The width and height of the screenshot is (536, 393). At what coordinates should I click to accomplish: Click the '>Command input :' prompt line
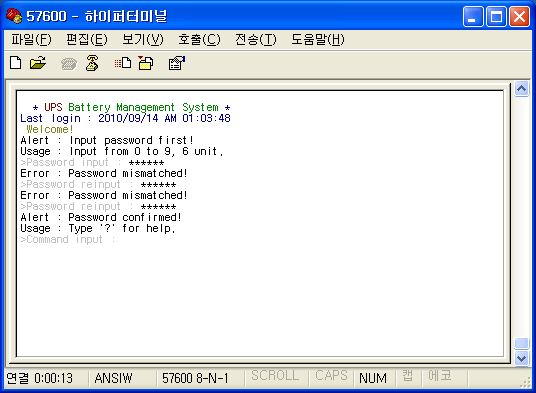click(x=68, y=240)
